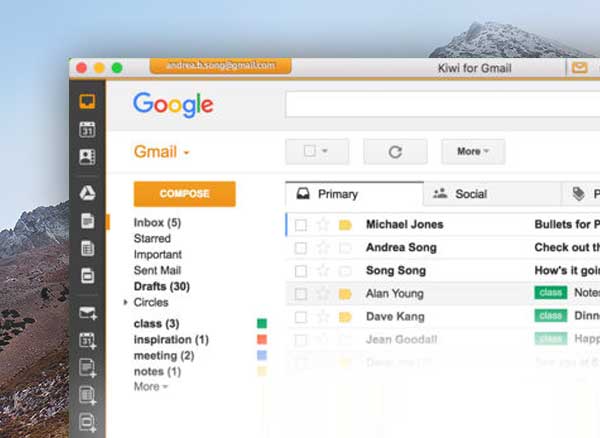Switch to the Social tab
This screenshot has height=438, width=600.
[x=492, y=194]
